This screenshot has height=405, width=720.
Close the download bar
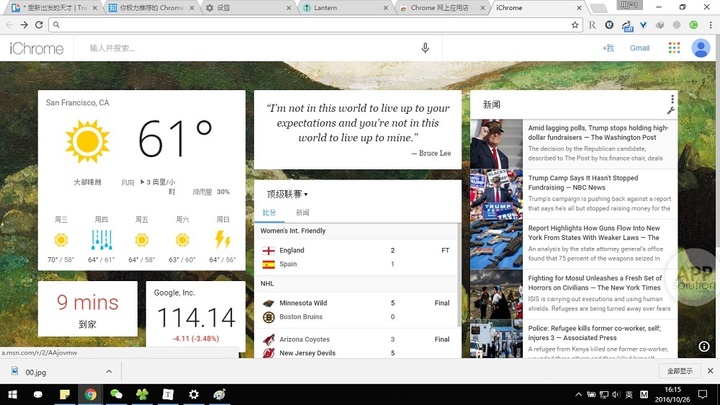coord(710,371)
